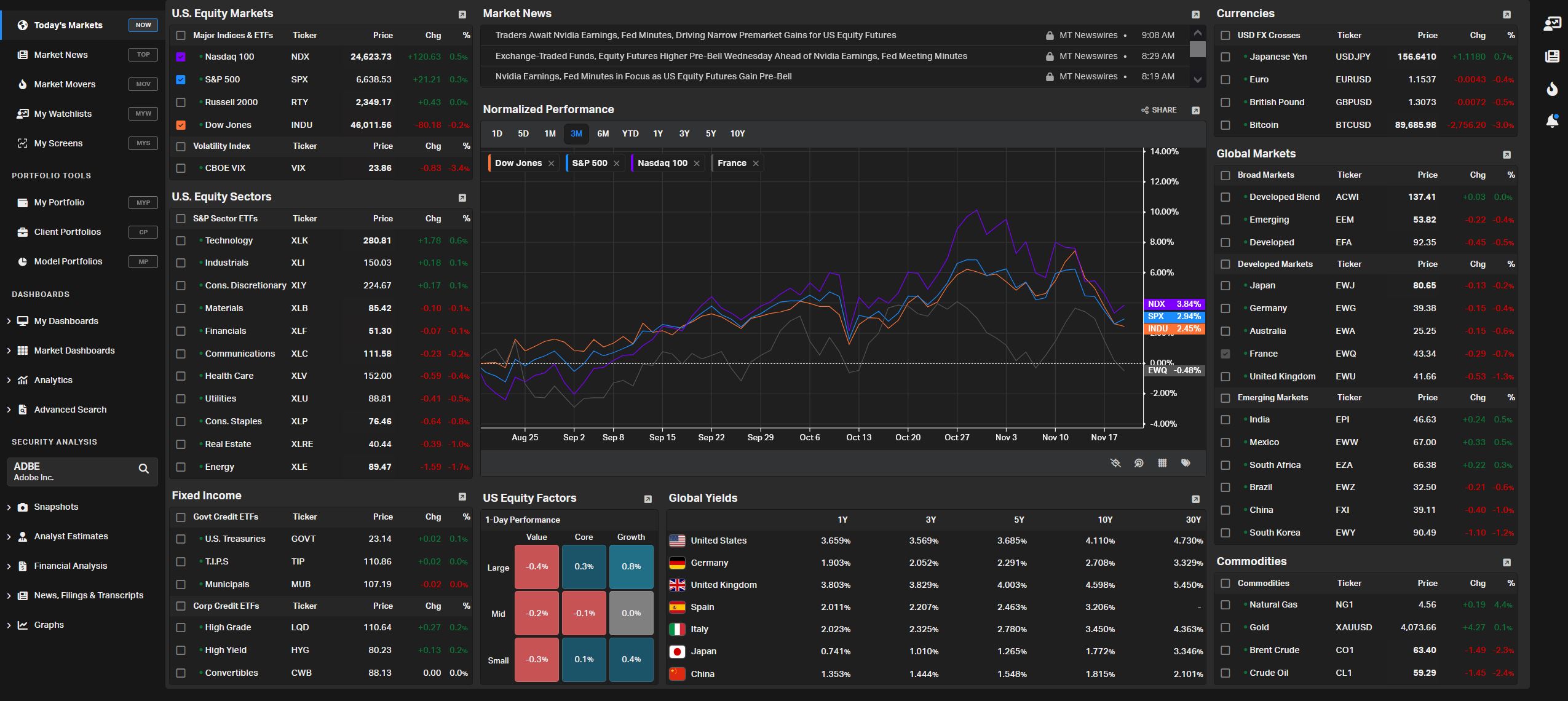Image resolution: width=1568 pixels, height=701 pixels.
Task: Click the flame icon in right rail
Action: coord(1551,89)
